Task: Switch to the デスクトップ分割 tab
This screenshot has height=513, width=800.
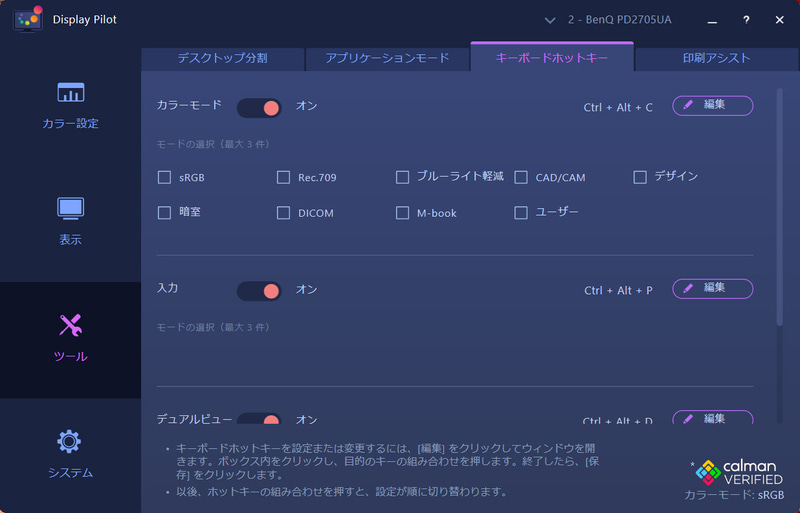Action: click(x=222, y=58)
